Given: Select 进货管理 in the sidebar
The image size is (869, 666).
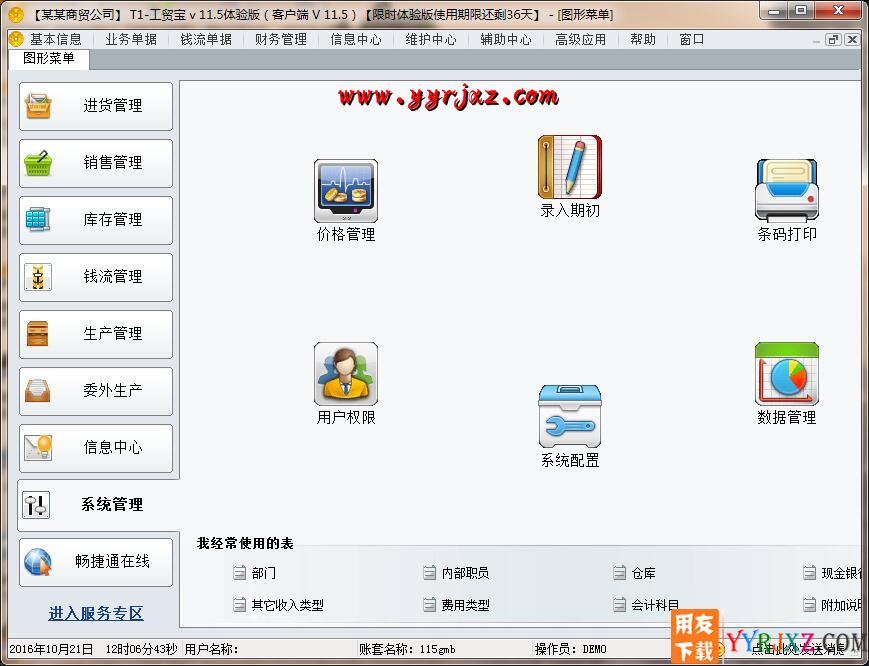Looking at the screenshot, I should click(x=95, y=106).
